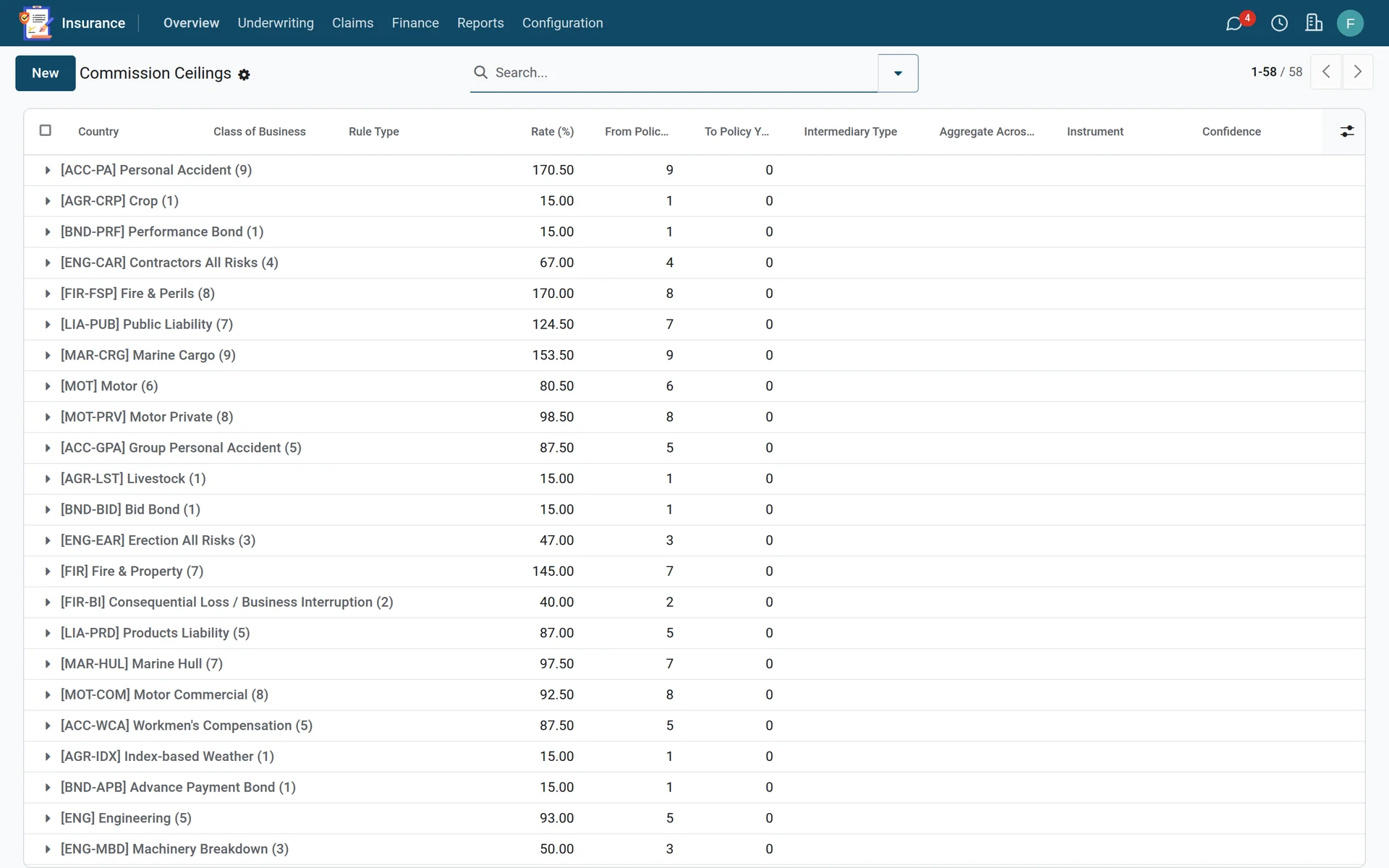Sort by the Country column header
Screen dimensions: 1389x868
point(98,132)
